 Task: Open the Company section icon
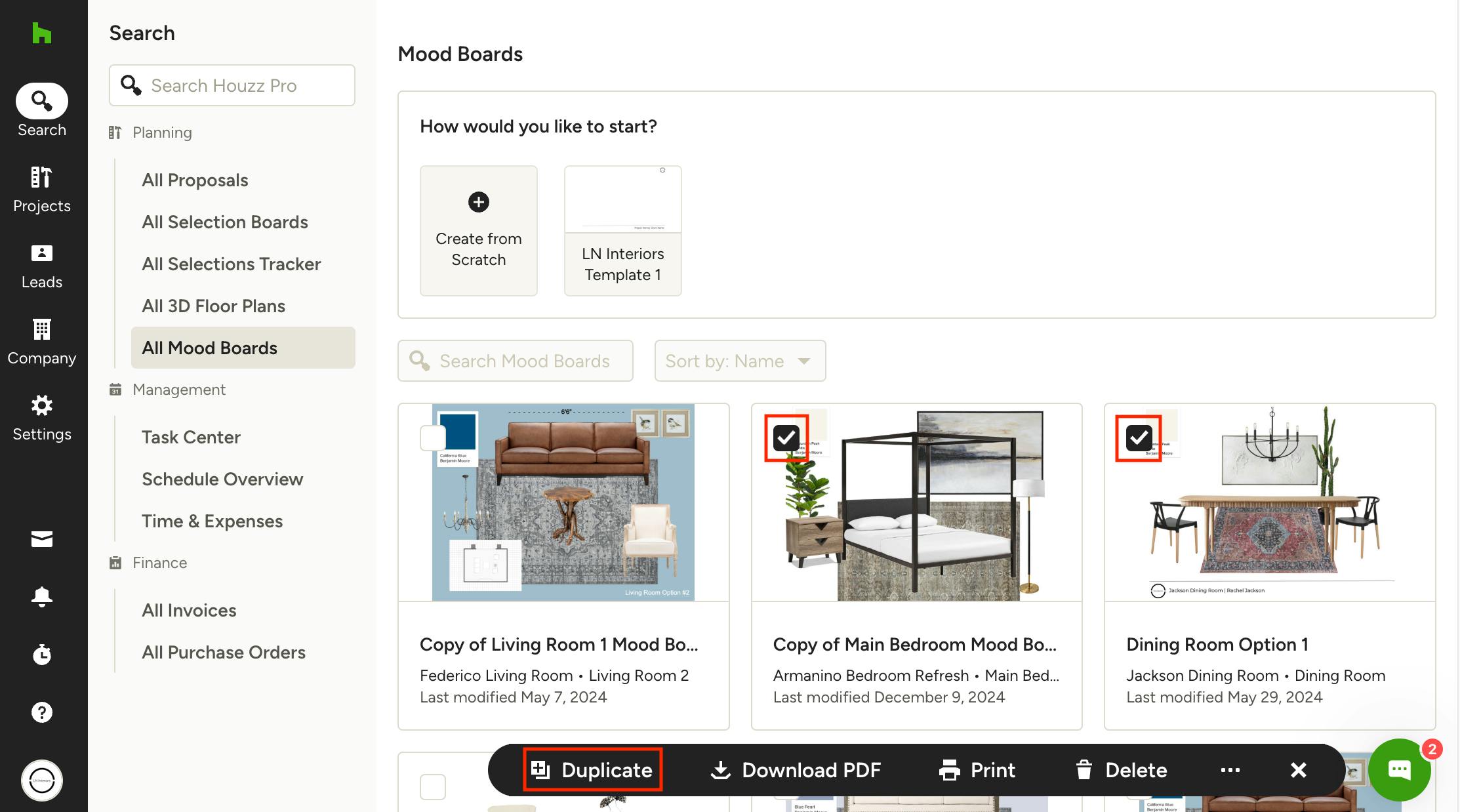point(41,341)
